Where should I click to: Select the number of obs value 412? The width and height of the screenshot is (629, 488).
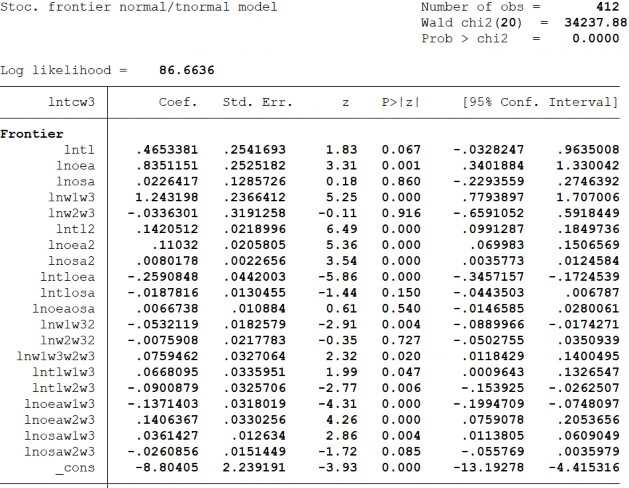[x=608, y=7]
